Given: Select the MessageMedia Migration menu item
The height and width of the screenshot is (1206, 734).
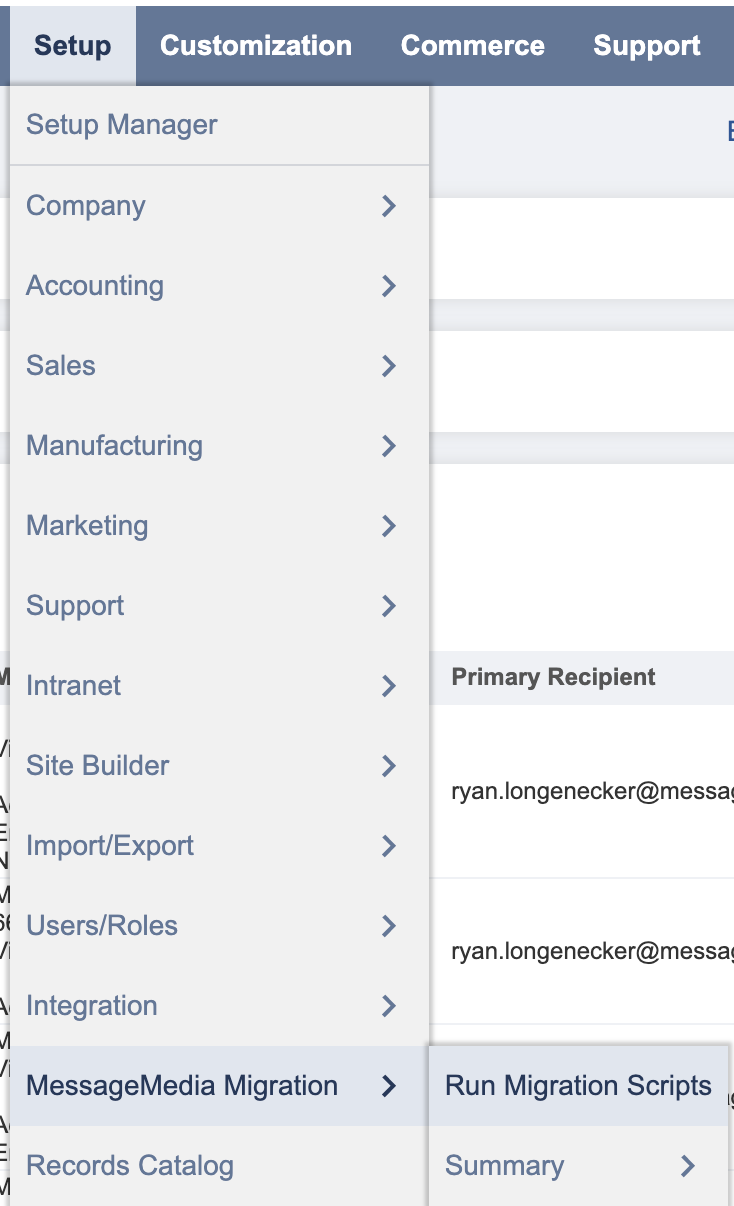Looking at the screenshot, I should [182, 1086].
